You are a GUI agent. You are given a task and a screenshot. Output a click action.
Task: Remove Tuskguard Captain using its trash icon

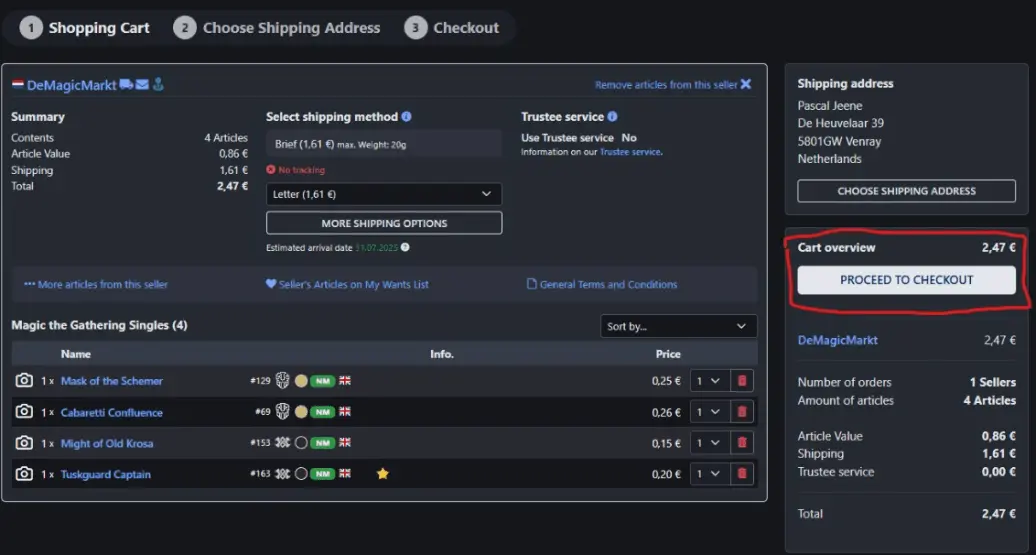pyautogui.click(x=741, y=474)
